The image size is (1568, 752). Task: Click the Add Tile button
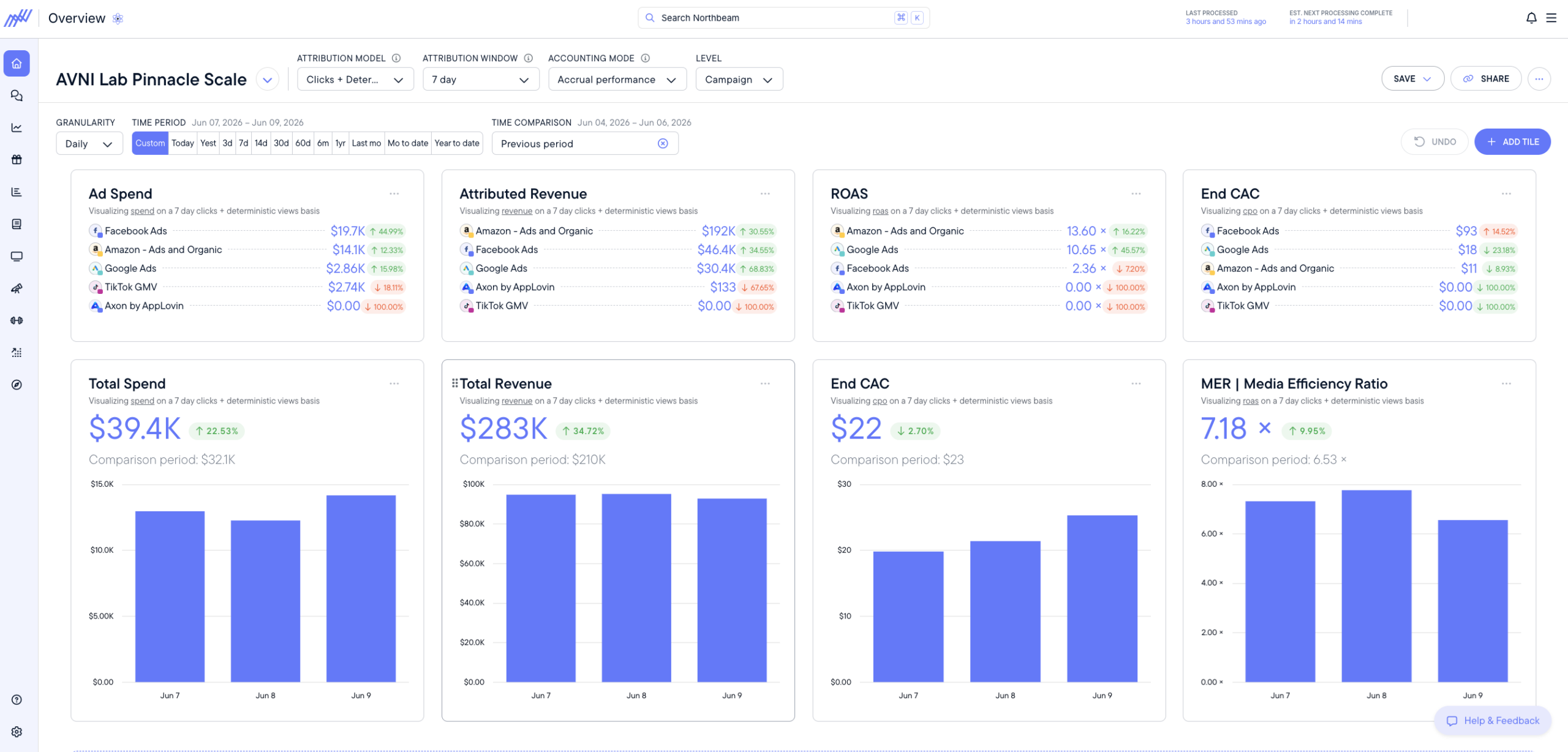1512,141
